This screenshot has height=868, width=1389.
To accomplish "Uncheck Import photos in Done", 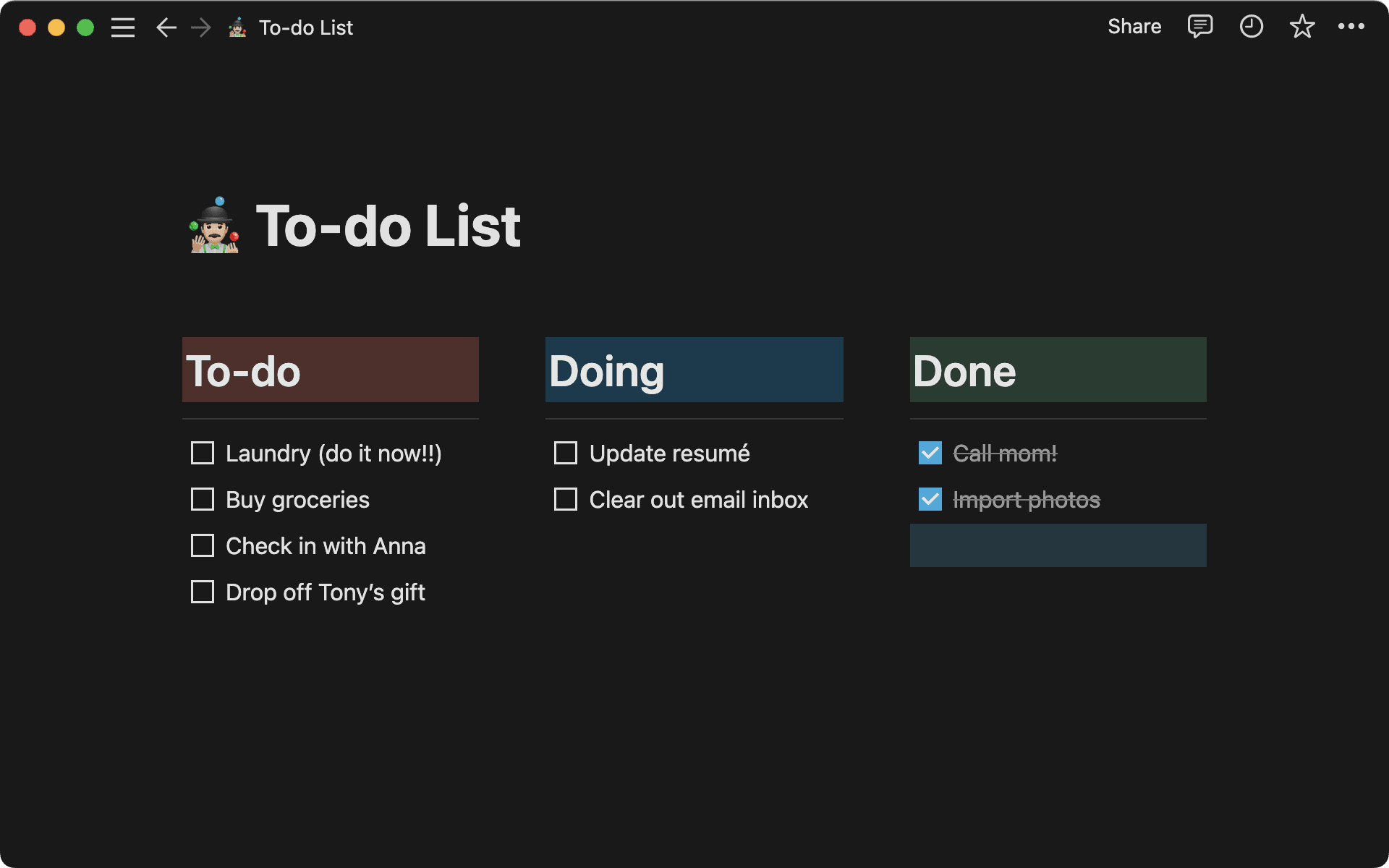I will click(x=930, y=499).
